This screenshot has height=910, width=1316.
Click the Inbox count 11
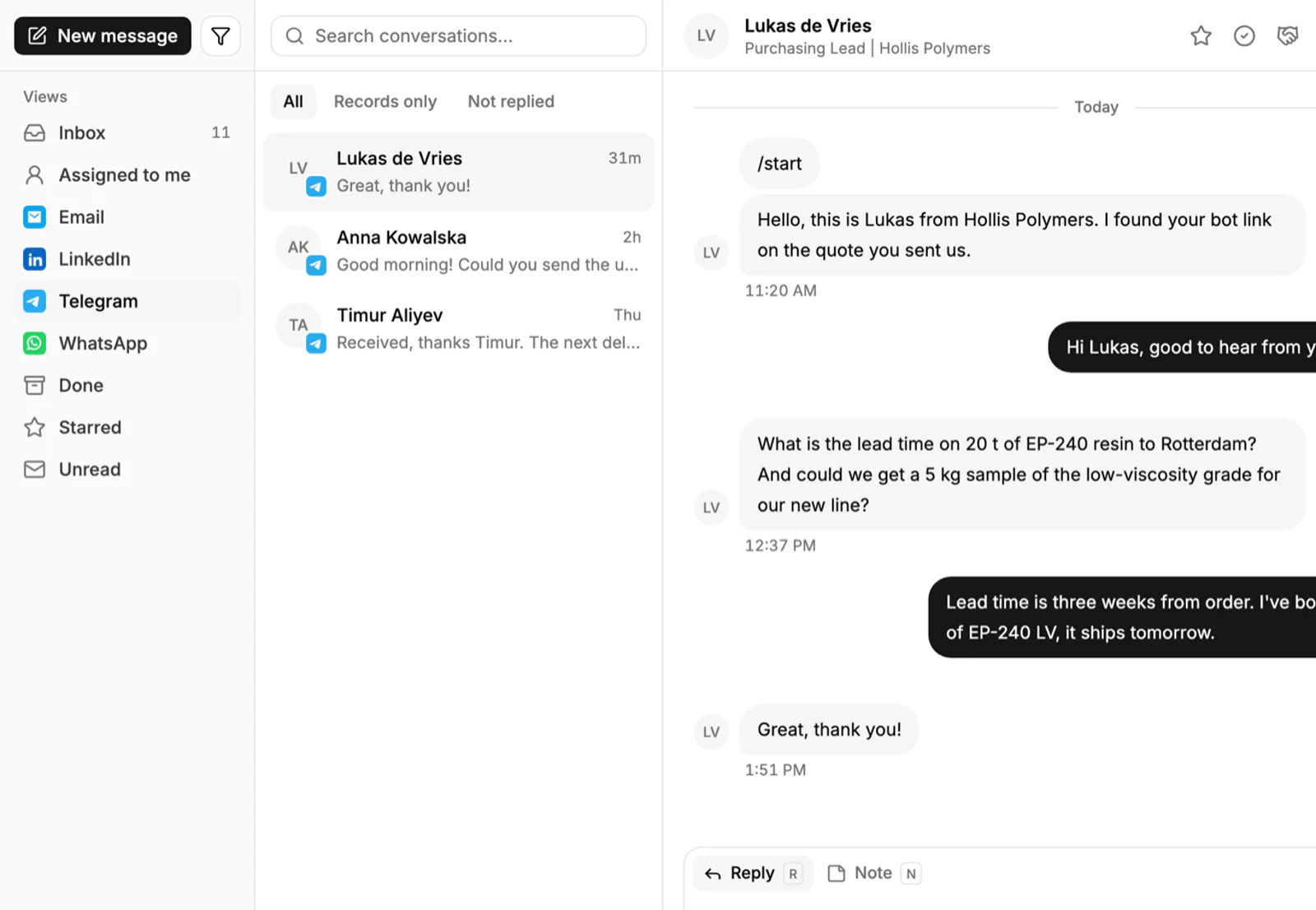[220, 132]
